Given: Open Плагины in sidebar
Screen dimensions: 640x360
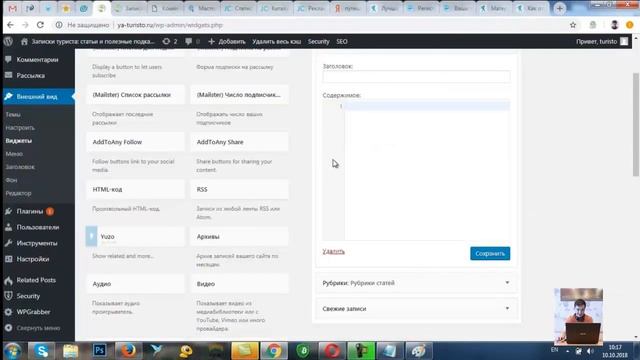Looking at the screenshot, I should click(30, 211).
